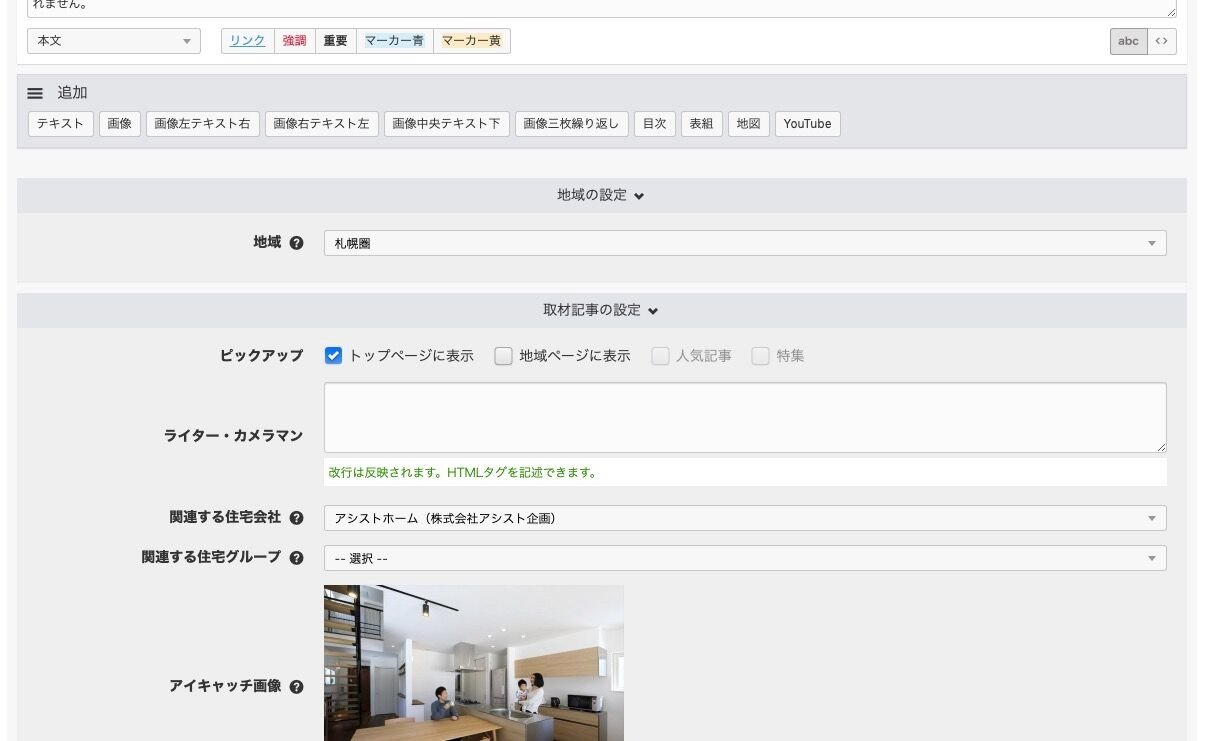Image resolution: width=1213 pixels, height=741 pixels.
Task: Apply マーカー黄 yellow highlight
Action: click(x=471, y=41)
